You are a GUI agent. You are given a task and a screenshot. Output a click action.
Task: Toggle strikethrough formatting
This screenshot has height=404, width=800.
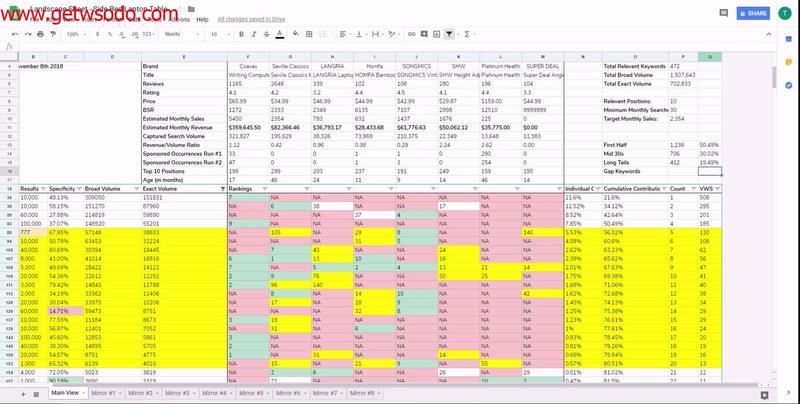tap(266, 34)
